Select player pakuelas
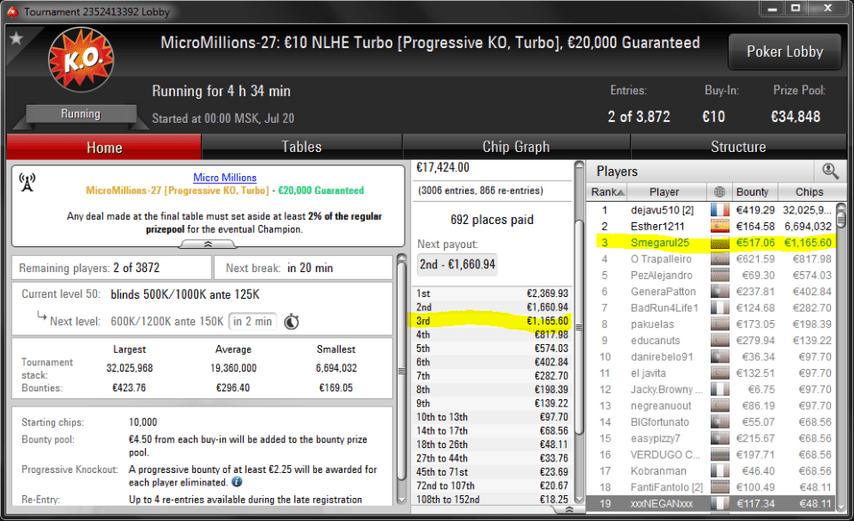 (711, 324)
